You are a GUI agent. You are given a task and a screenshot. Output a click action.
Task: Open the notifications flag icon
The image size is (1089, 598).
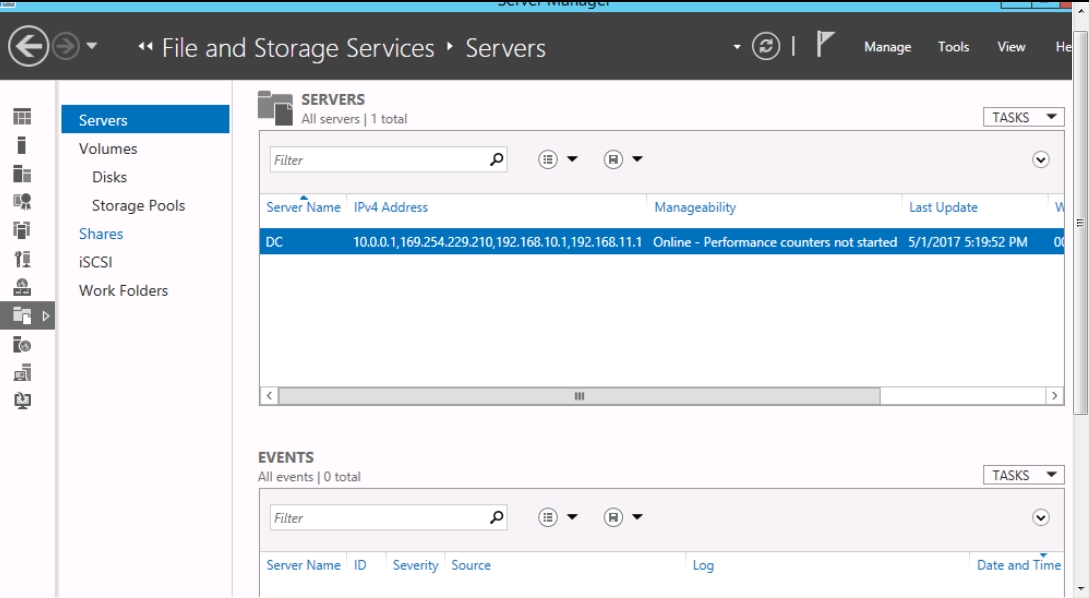pyautogui.click(x=824, y=44)
